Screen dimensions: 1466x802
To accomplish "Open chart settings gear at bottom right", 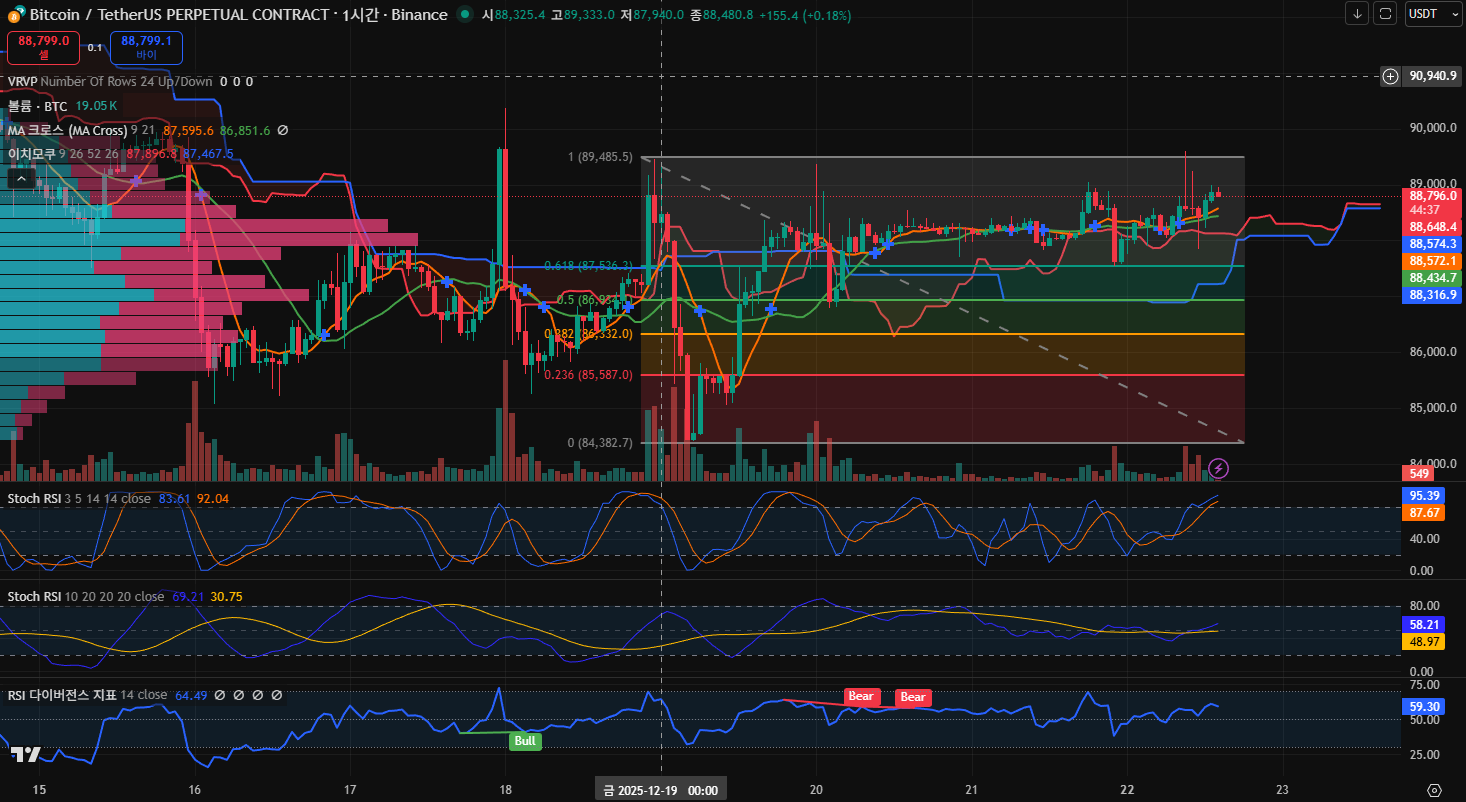I will coord(1434,790).
